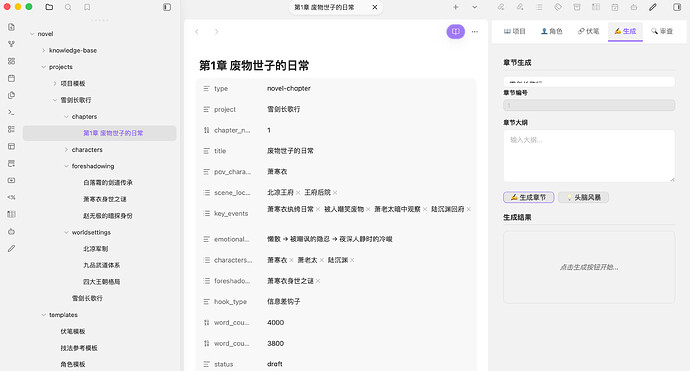Screen dimensions: 690x371
Task: Click the 生成结果 output box
Action: click(x=589, y=267)
